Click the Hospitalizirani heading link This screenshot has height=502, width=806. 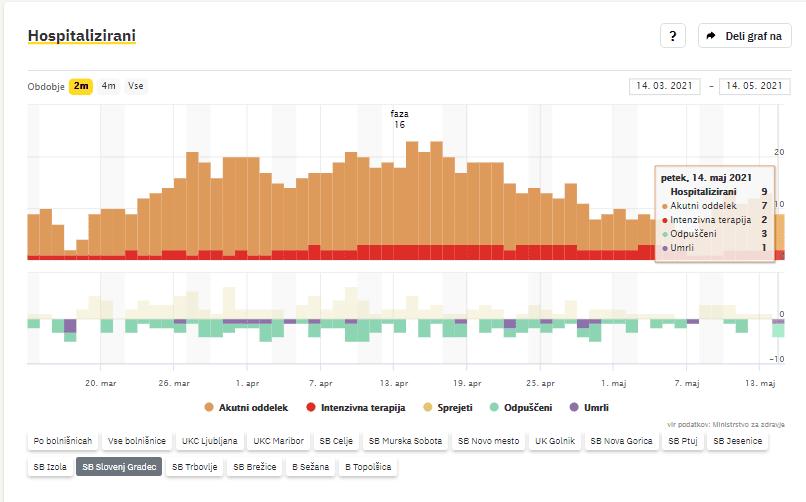pyautogui.click(x=82, y=36)
